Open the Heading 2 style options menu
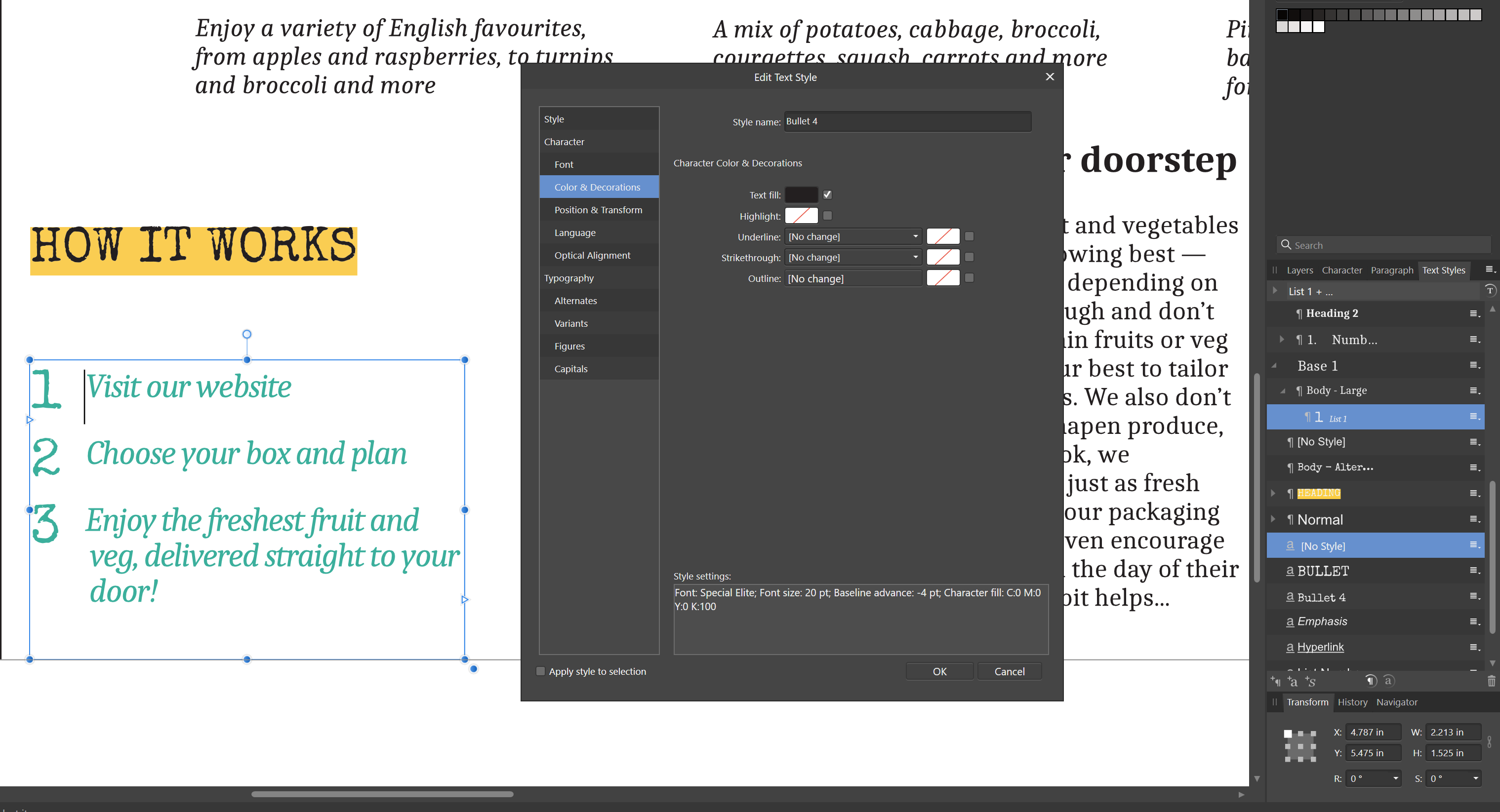Screen dimensions: 1500x812 click(1474, 314)
